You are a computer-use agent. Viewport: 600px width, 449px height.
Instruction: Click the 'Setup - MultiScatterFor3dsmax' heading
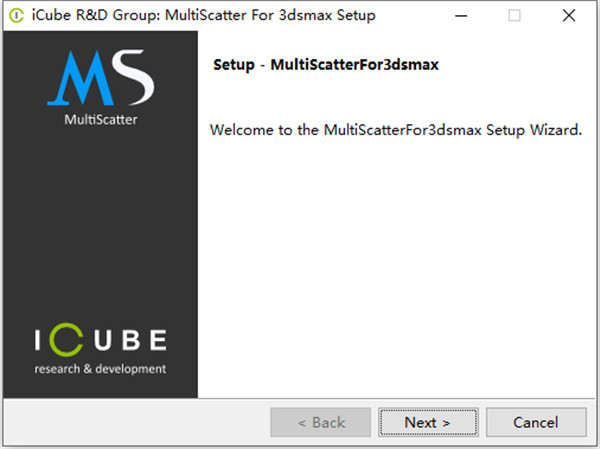tap(326, 64)
